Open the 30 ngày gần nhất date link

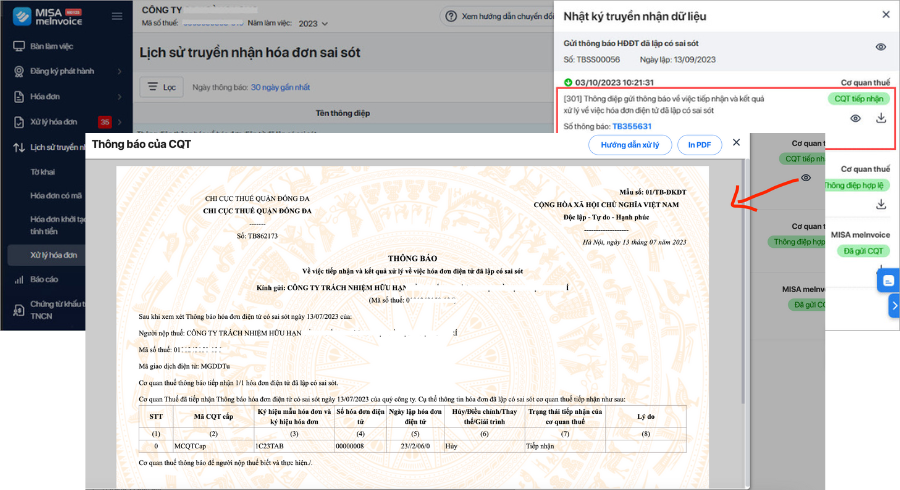(x=280, y=88)
